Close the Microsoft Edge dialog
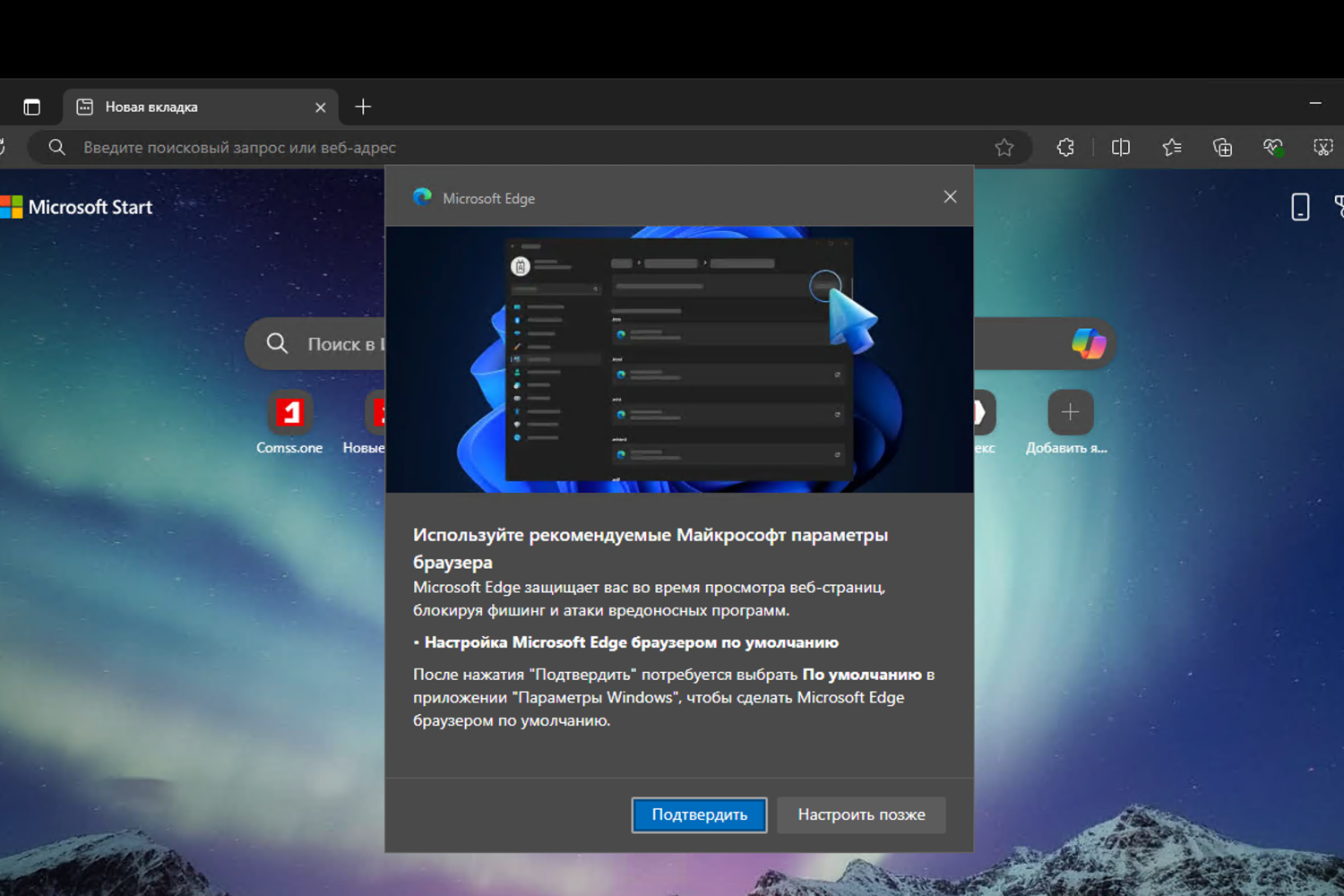 coord(951,197)
